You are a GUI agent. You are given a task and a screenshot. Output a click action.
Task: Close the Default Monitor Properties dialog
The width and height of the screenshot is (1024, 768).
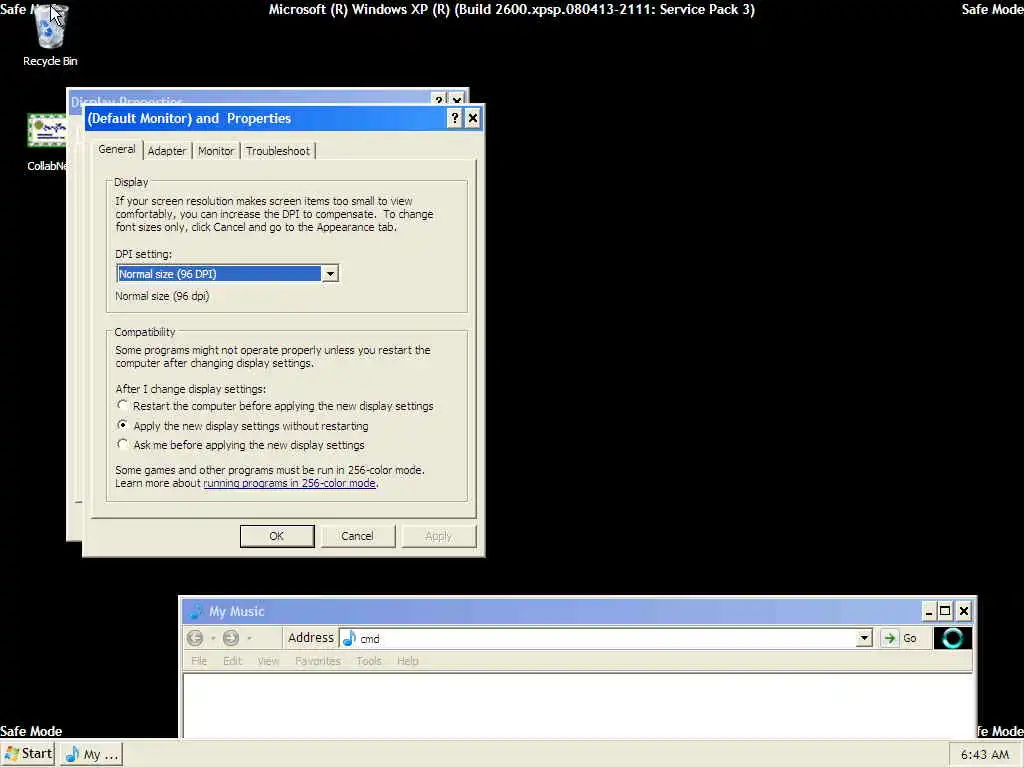coord(473,118)
